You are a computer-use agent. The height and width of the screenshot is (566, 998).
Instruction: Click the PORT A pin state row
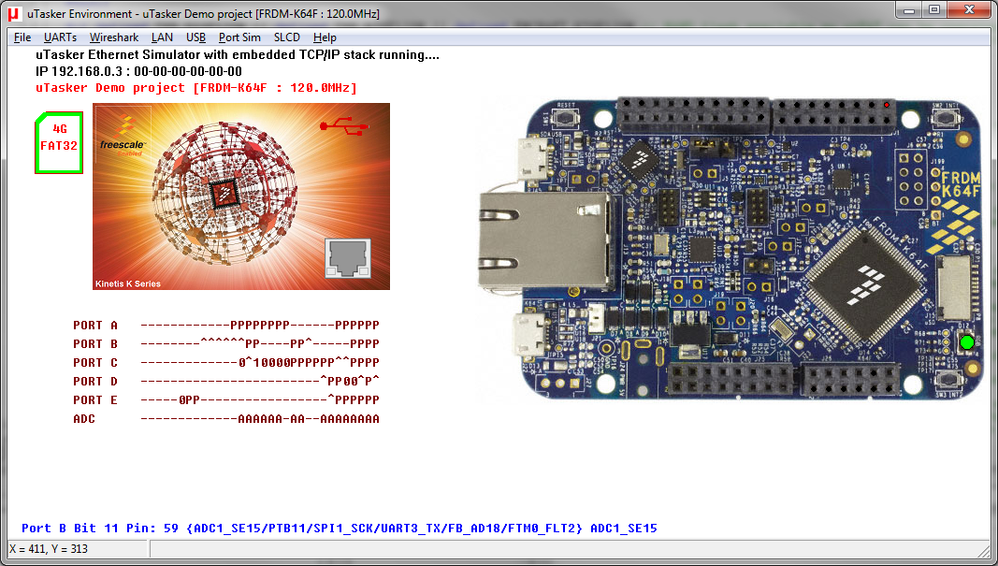point(260,325)
